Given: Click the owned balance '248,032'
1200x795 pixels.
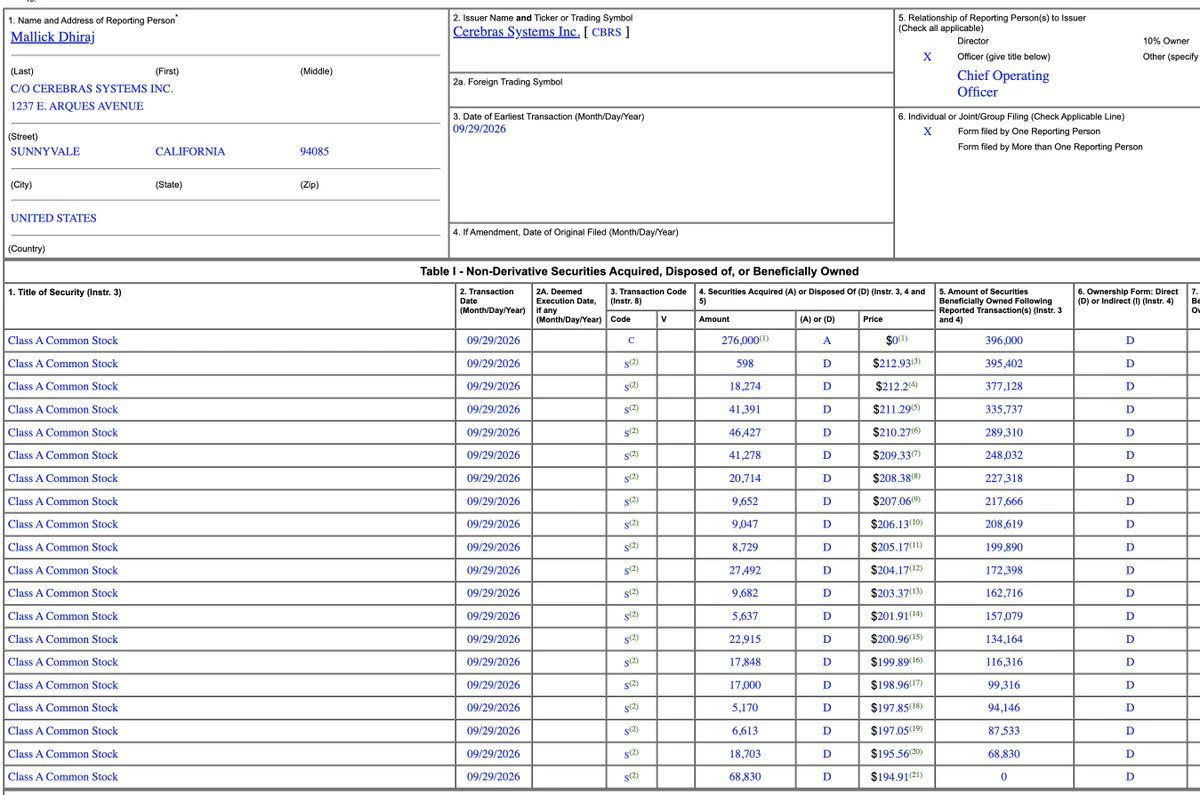Looking at the screenshot, I should (1003, 455).
